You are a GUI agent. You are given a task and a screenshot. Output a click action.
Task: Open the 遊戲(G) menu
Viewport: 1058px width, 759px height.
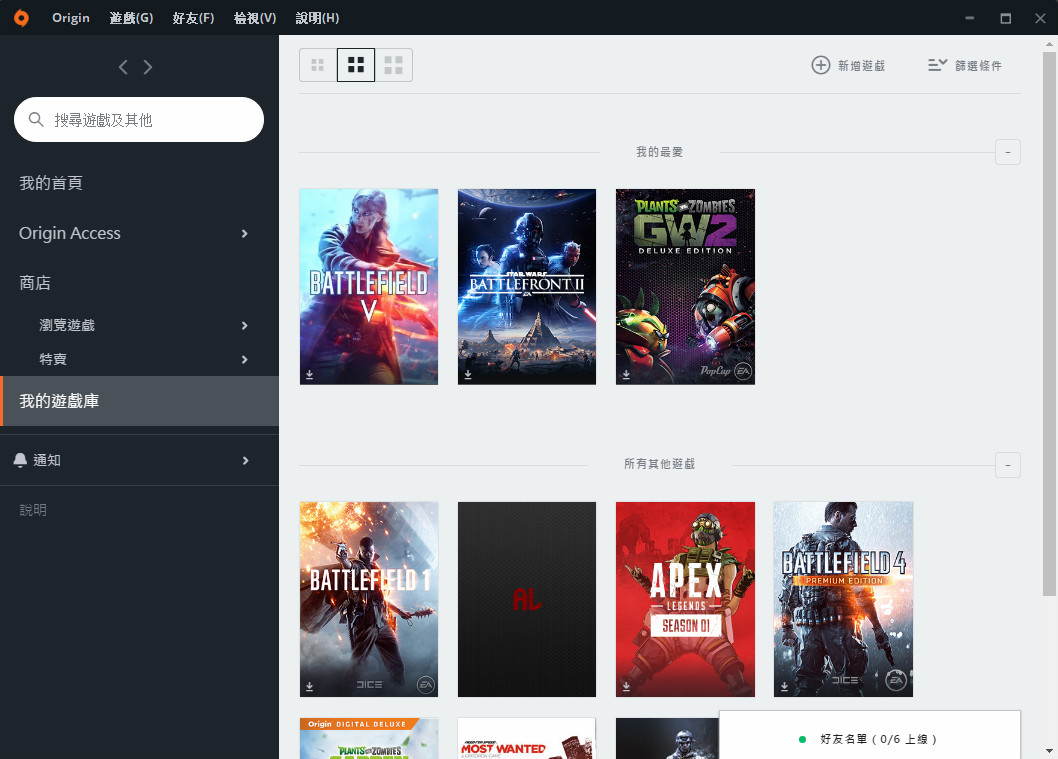tap(132, 18)
